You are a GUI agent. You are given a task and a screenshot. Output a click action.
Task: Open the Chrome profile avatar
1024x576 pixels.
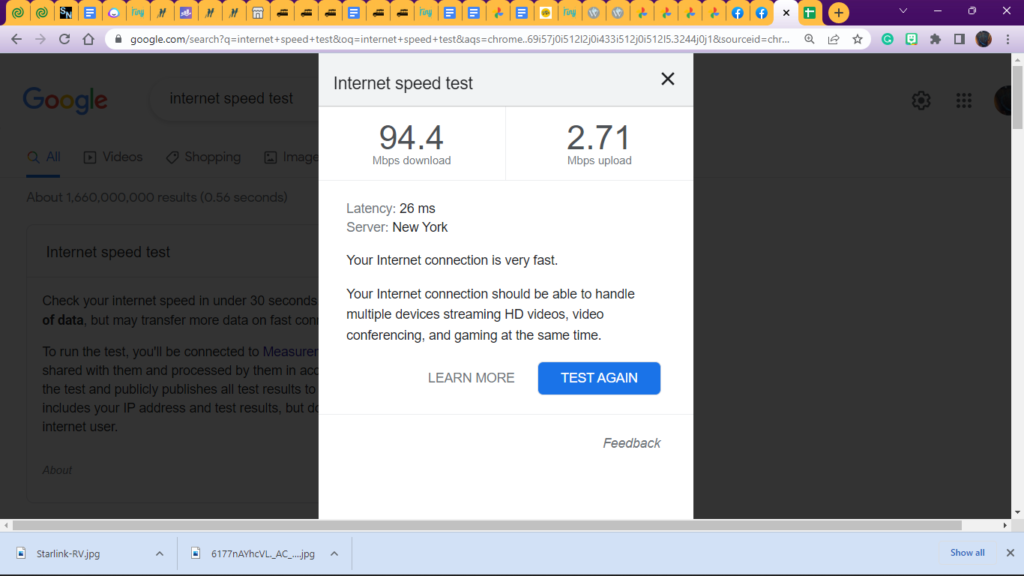pyautogui.click(x=984, y=39)
